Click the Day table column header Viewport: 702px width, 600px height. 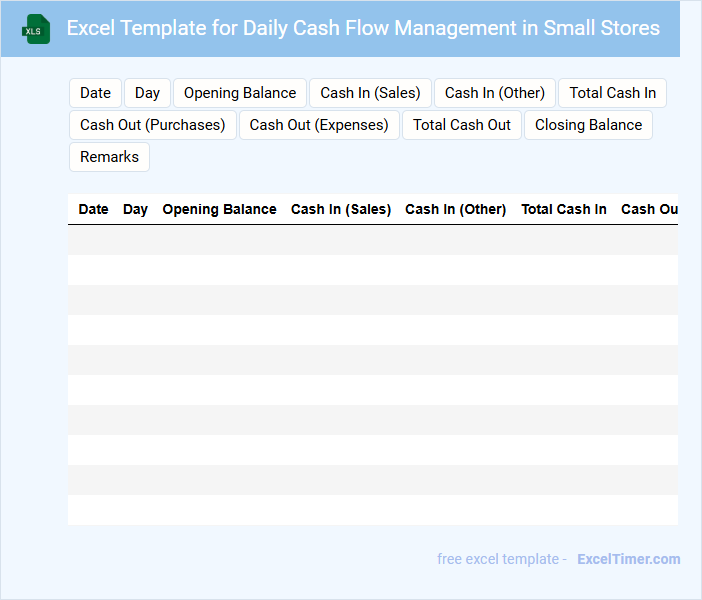135,209
